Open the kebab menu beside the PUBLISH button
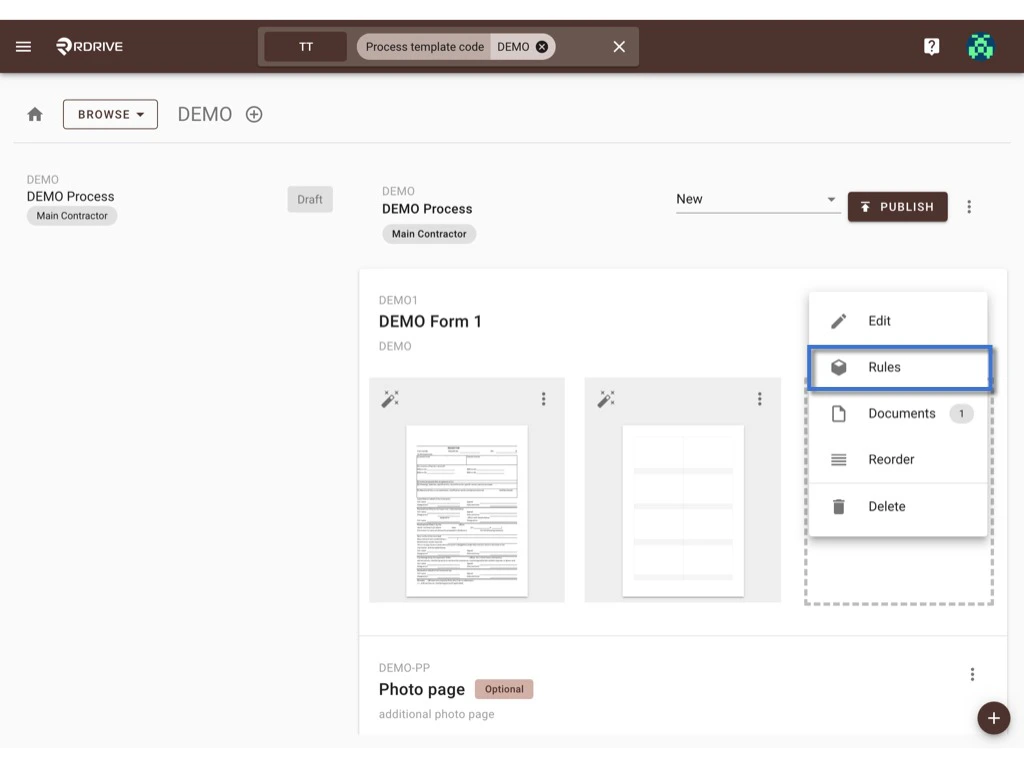The image size is (1024, 768). (x=969, y=206)
